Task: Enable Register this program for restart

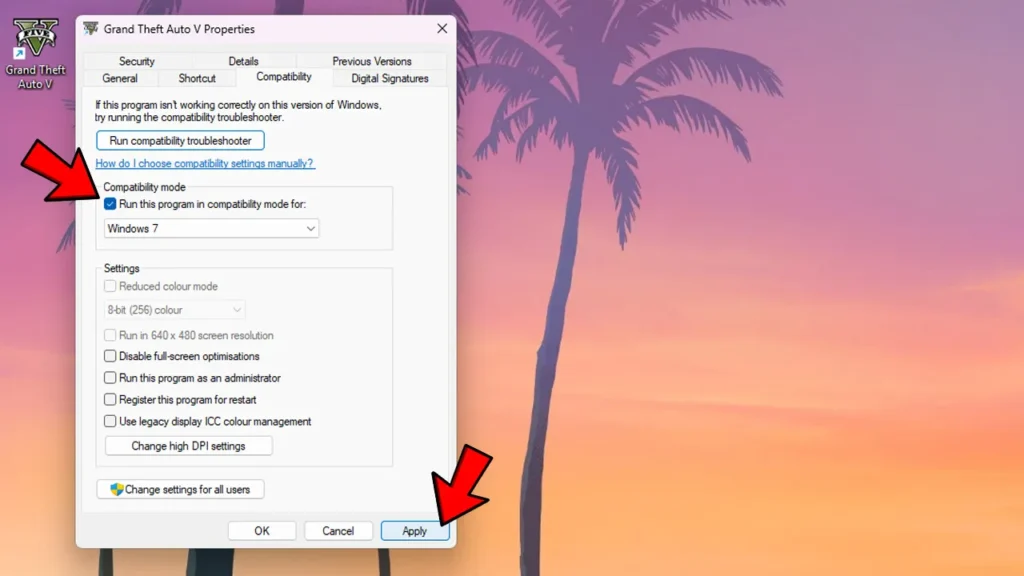Action: point(110,399)
